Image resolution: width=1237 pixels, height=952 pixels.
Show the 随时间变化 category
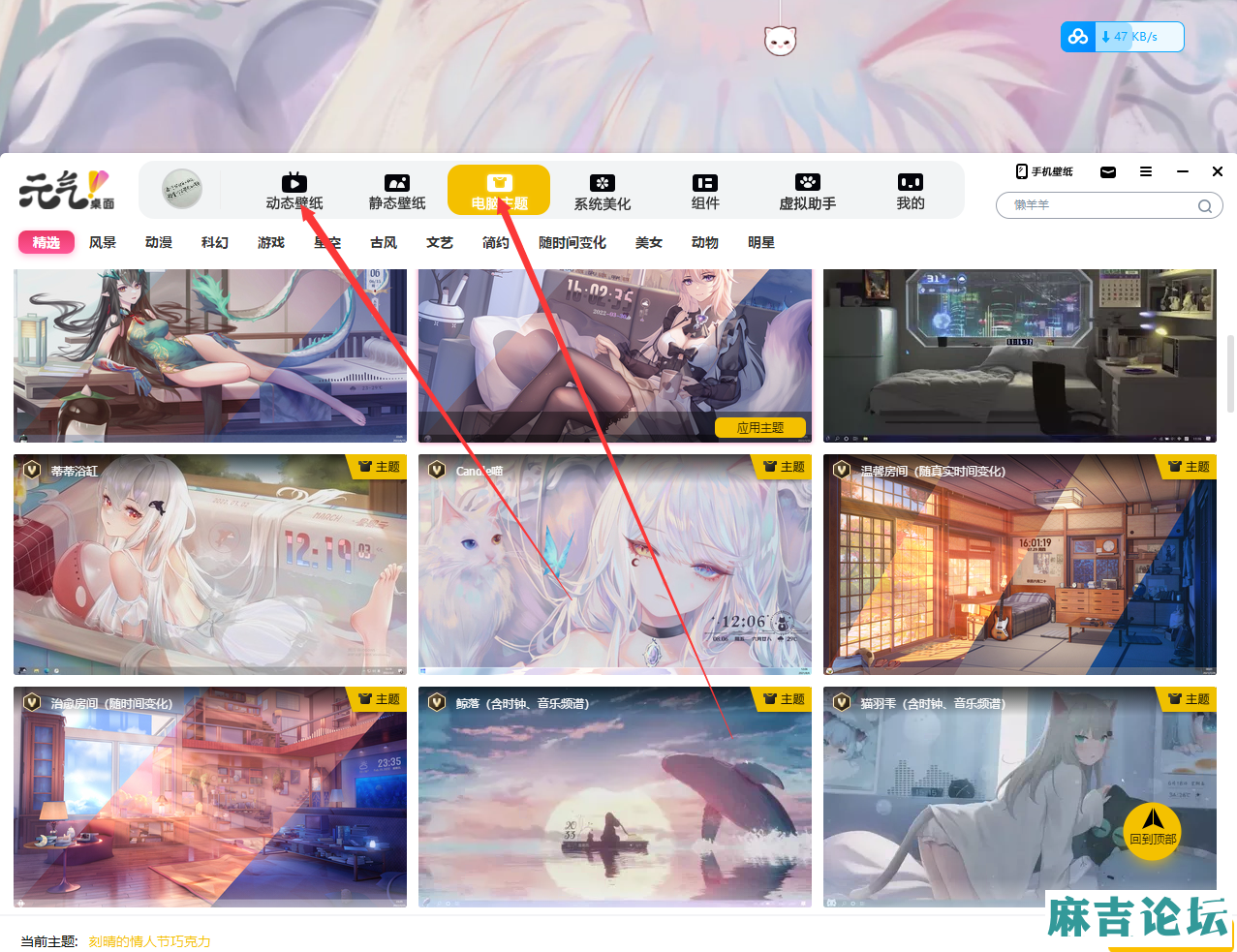tap(572, 242)
